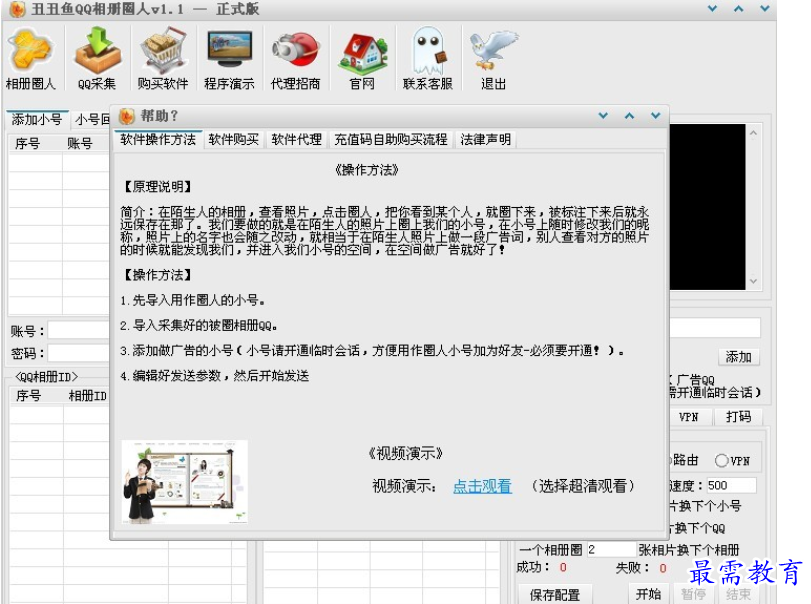Switch to the 软件购买 tab
Screen dimensions: 811x604
coord(233,139)
